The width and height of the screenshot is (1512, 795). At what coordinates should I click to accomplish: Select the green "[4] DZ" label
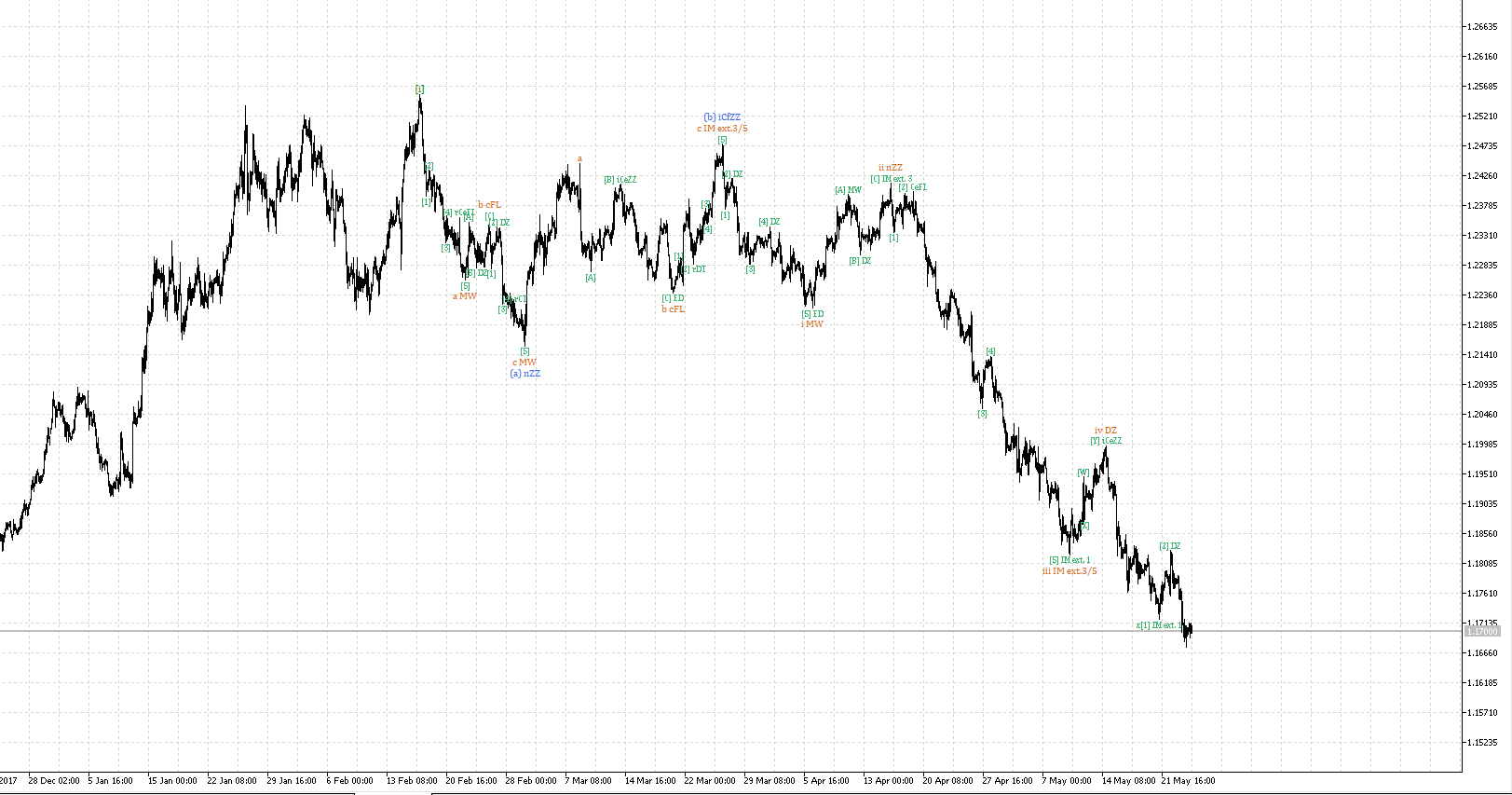770,222
